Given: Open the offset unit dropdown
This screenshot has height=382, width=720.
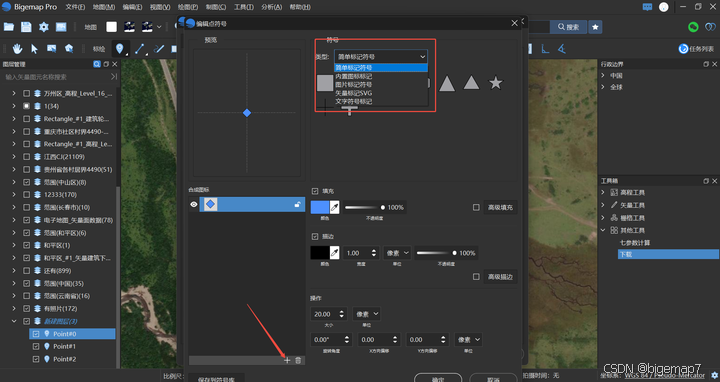Looking at the screenshot, I should (468, 340).
